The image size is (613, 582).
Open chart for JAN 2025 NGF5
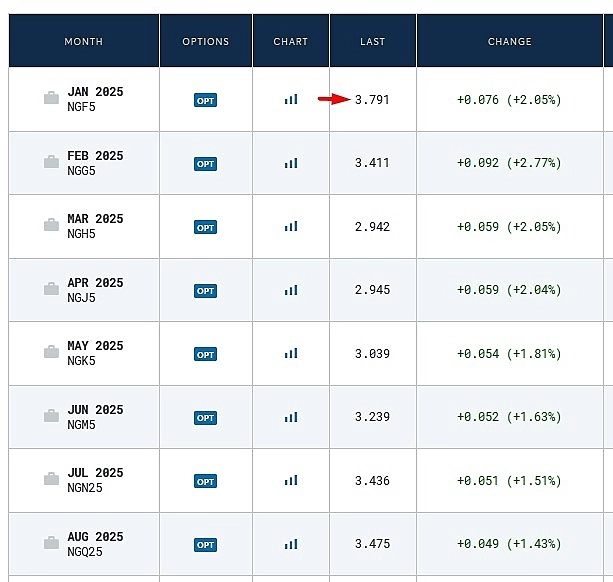tap(291, 99)
